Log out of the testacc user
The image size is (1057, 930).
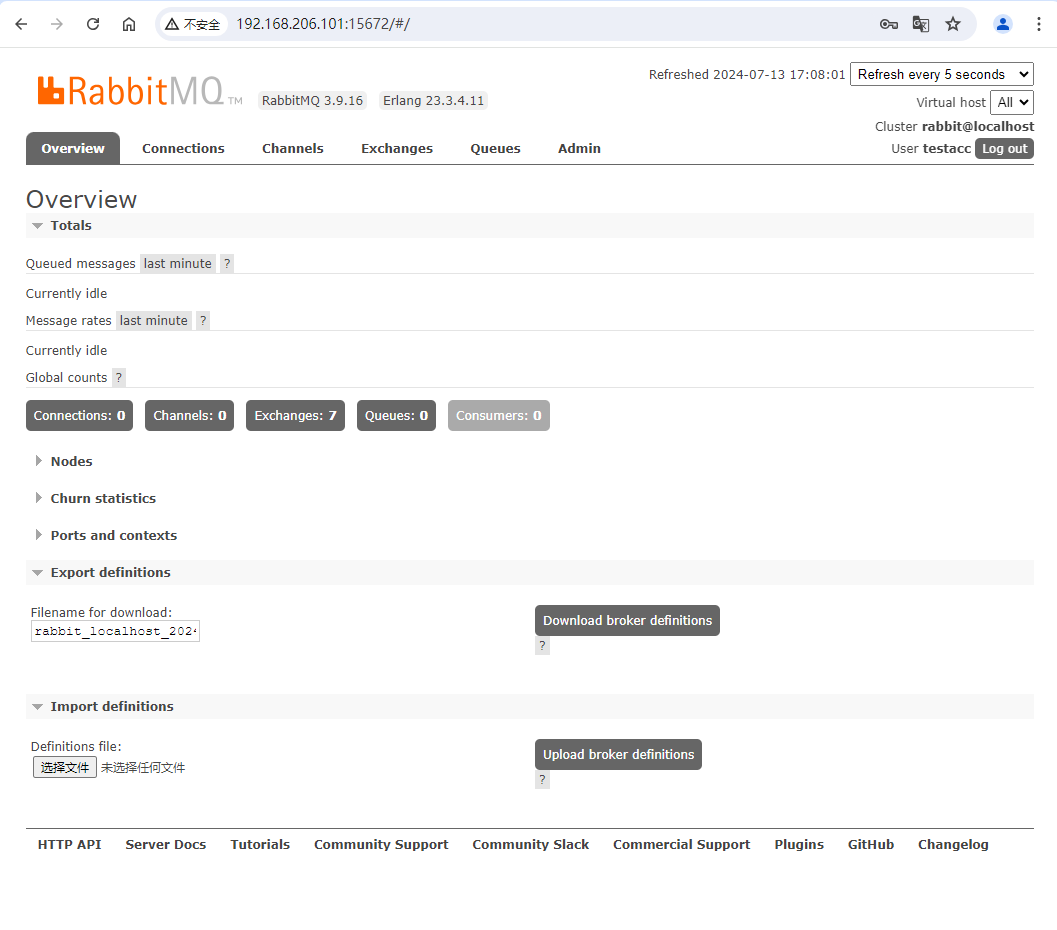point(1004,148)
